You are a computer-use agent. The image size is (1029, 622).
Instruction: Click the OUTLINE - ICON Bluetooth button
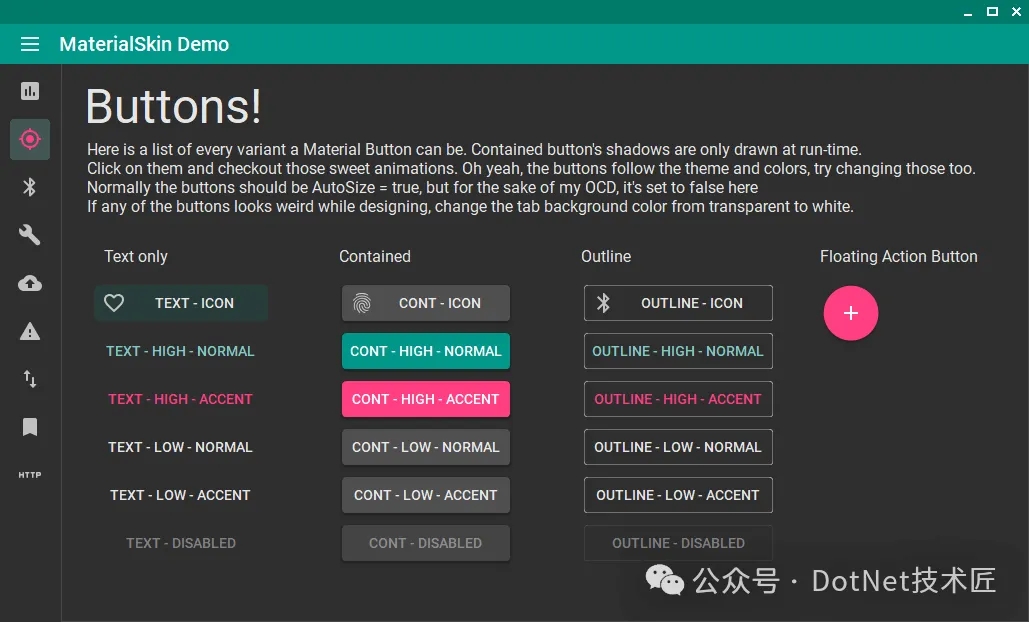pos(678,303)
